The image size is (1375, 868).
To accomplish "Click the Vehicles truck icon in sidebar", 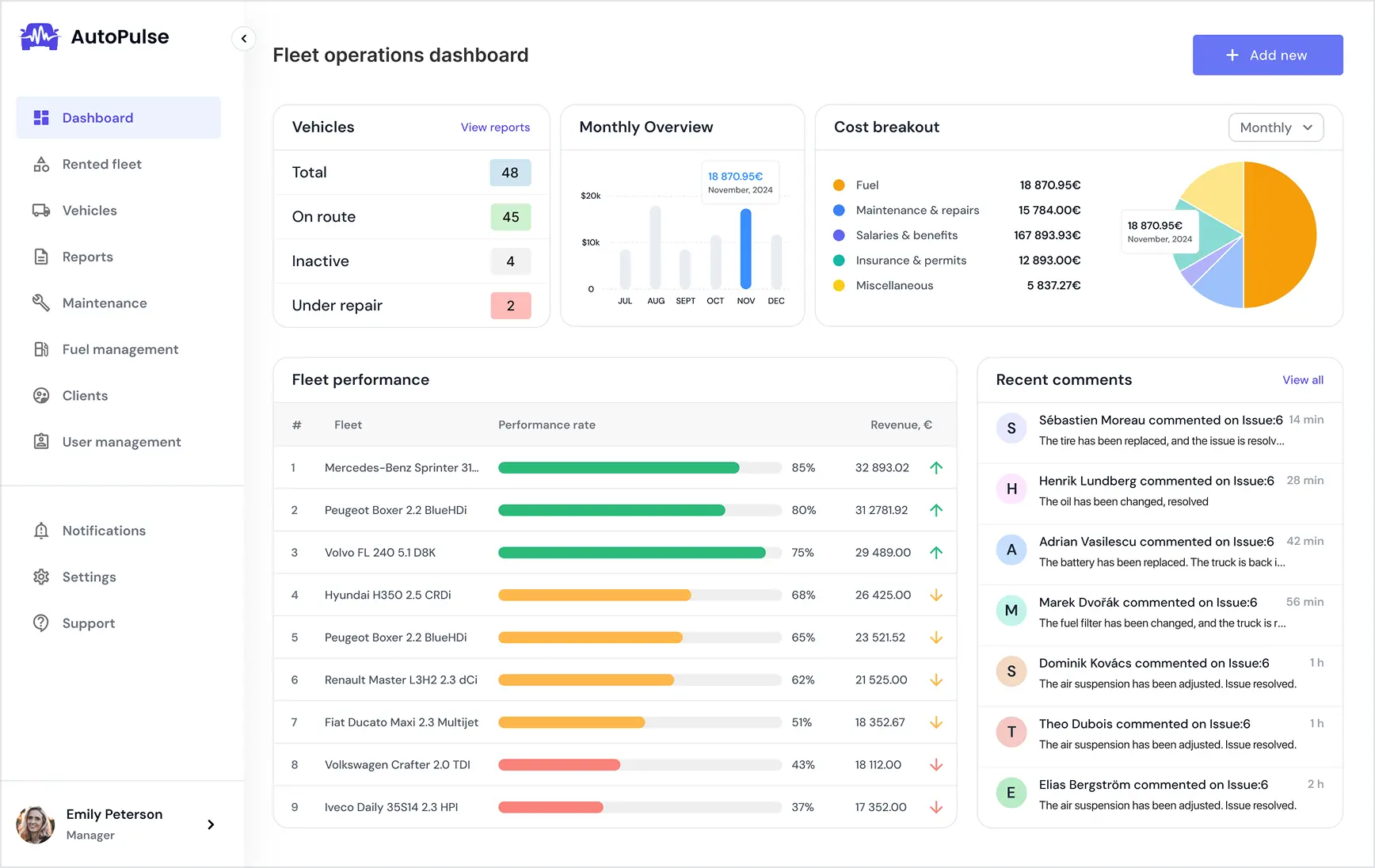I will pos(41,211).
